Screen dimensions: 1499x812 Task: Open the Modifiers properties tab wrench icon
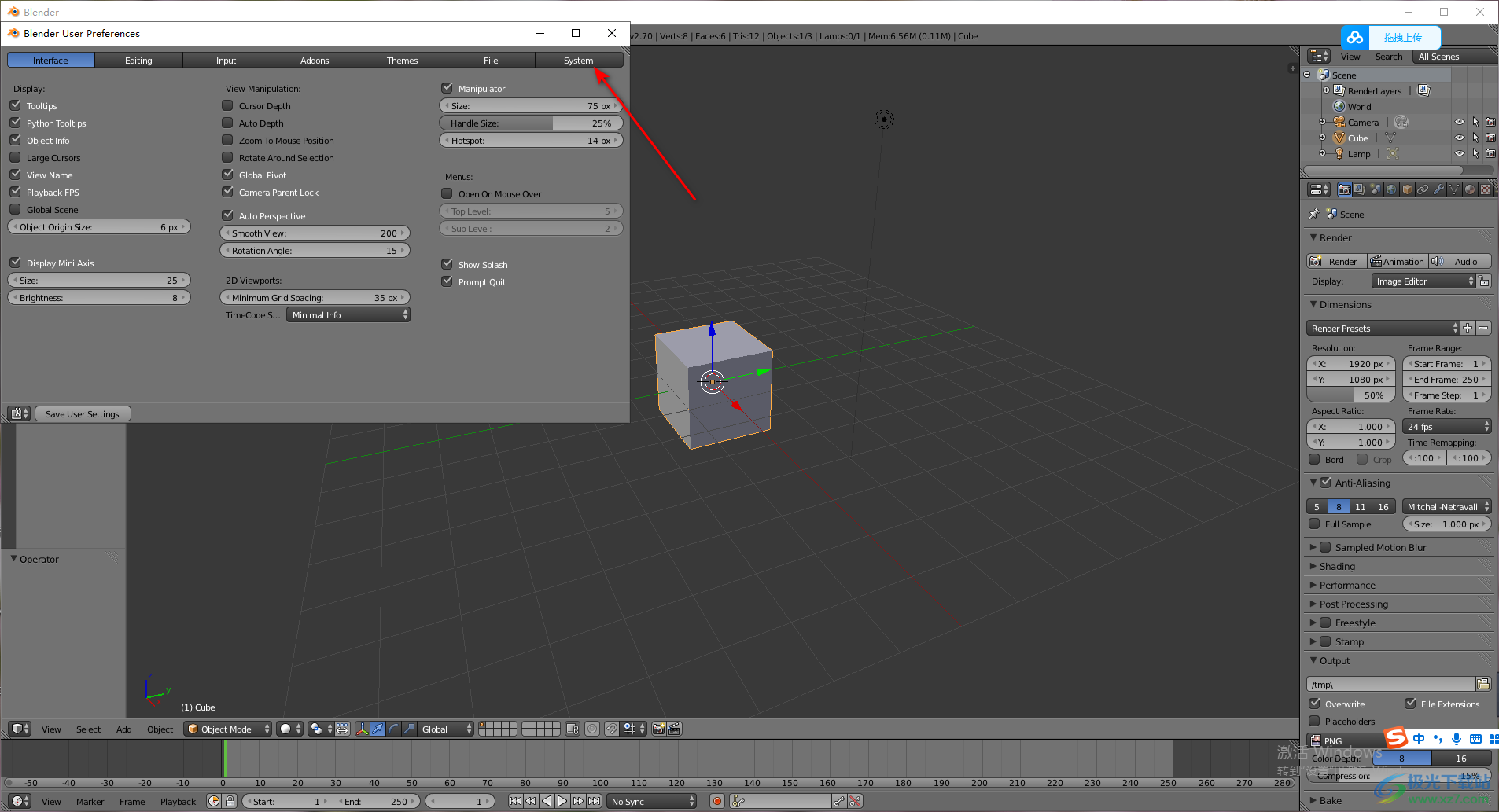coord(1438,189)
